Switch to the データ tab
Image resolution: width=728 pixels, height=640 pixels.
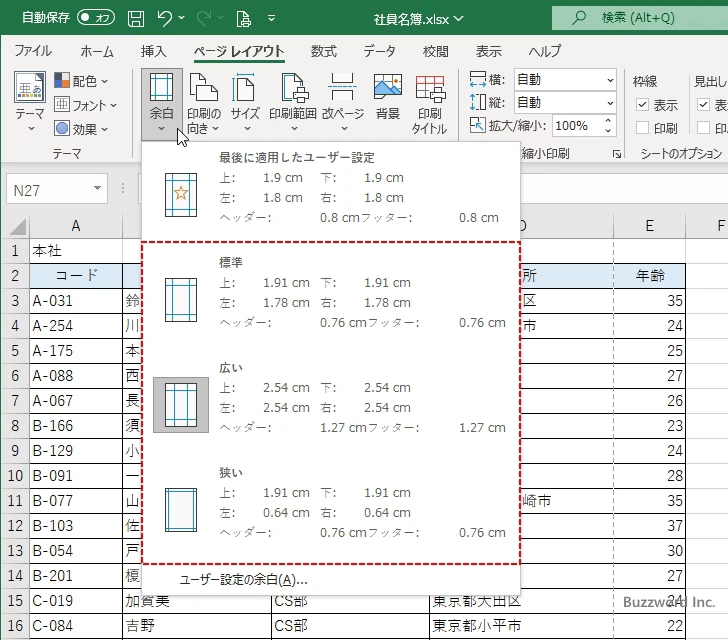click(379, 51)
